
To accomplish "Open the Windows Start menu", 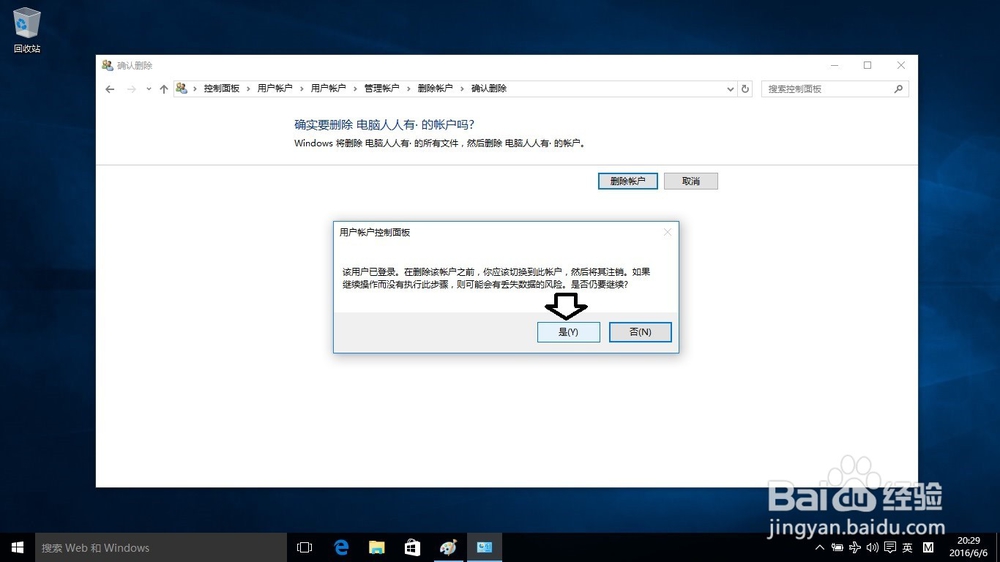I will pos(17,547).
